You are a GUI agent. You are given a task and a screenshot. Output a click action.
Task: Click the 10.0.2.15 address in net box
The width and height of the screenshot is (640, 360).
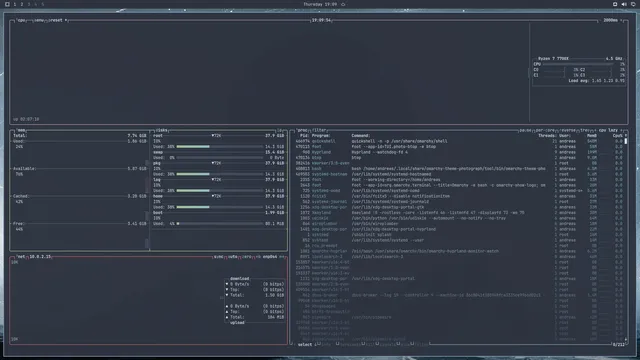click(40, 257)
